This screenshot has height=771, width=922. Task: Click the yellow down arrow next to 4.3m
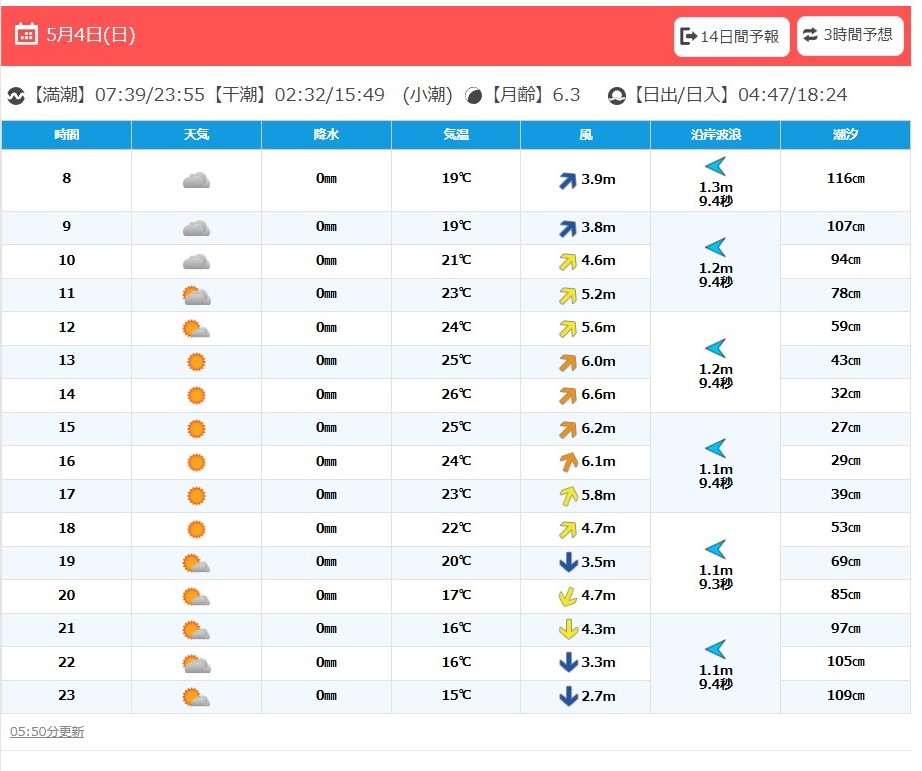[x=568, y=629]
